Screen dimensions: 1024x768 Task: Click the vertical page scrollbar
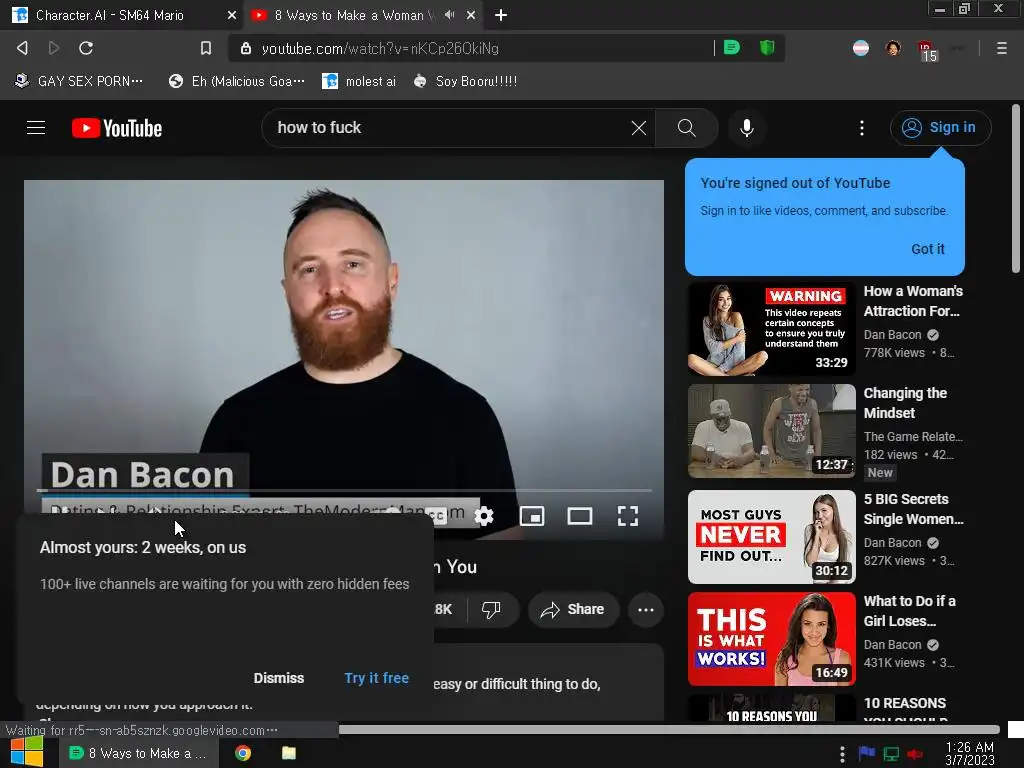tap(1016, 188)
